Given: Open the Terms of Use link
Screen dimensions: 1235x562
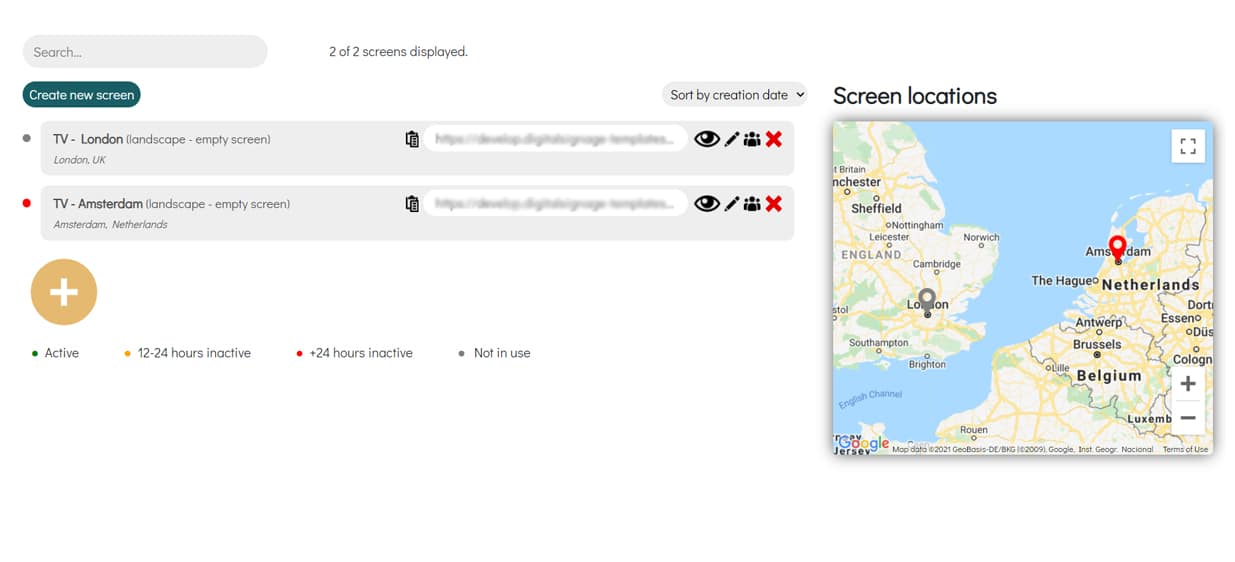Looking at the screenshot, I should point(1185,450).
